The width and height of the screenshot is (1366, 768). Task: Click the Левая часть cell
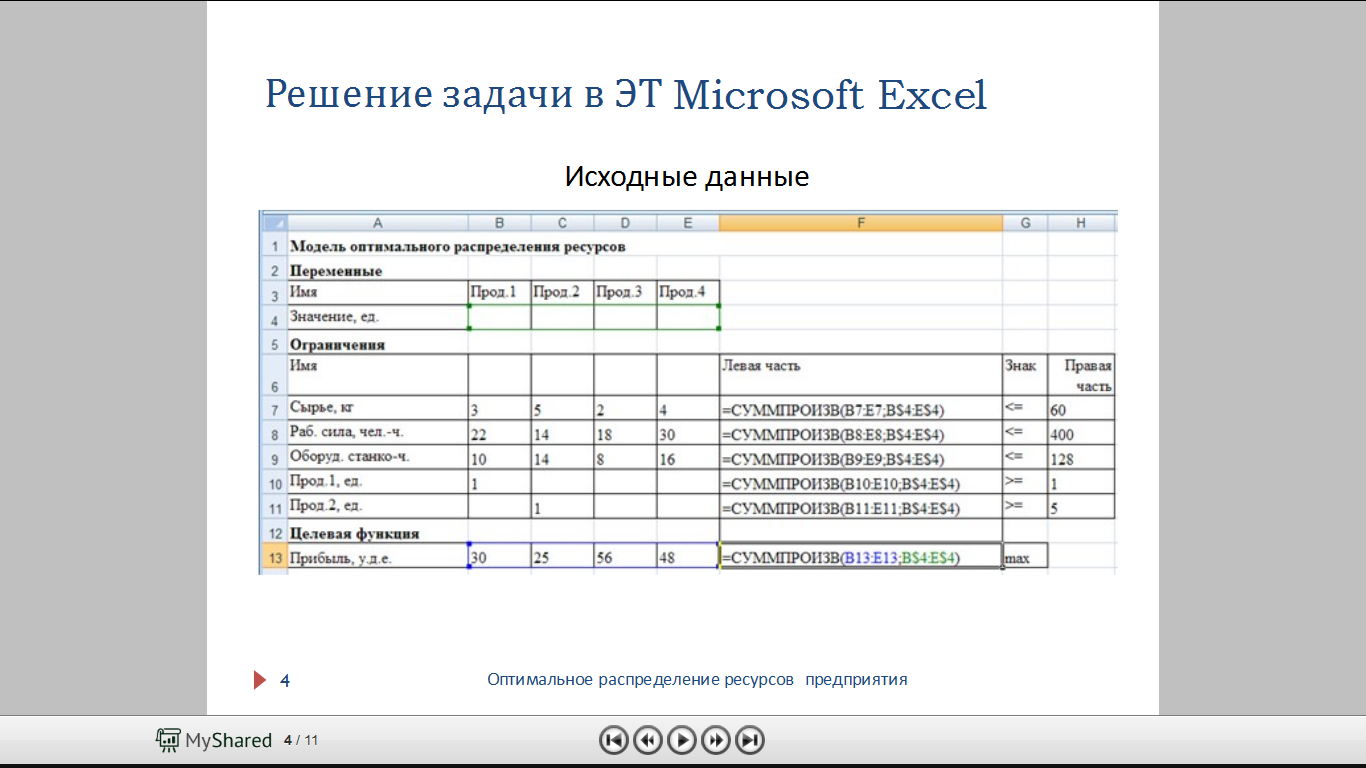pos(860,374)
